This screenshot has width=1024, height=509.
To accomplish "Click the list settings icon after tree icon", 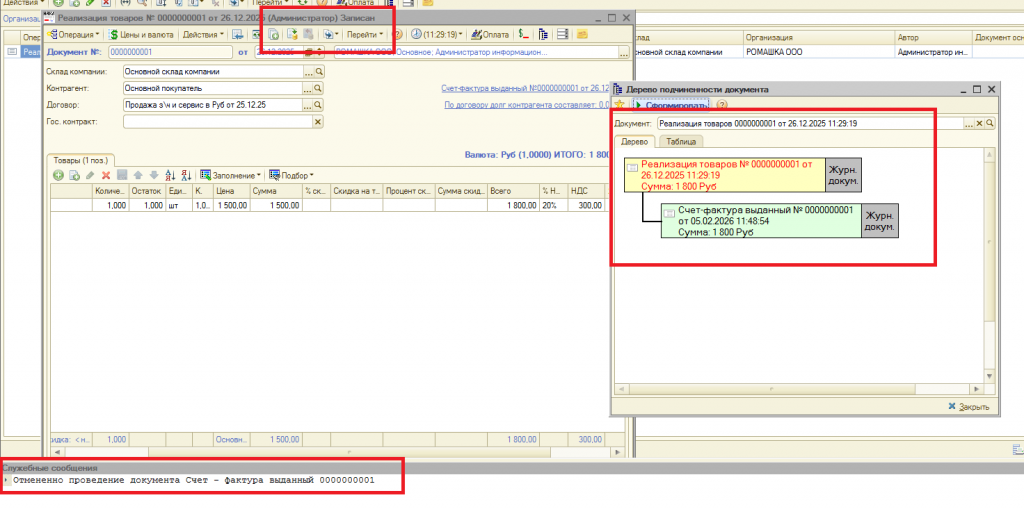I will (562, 34).
